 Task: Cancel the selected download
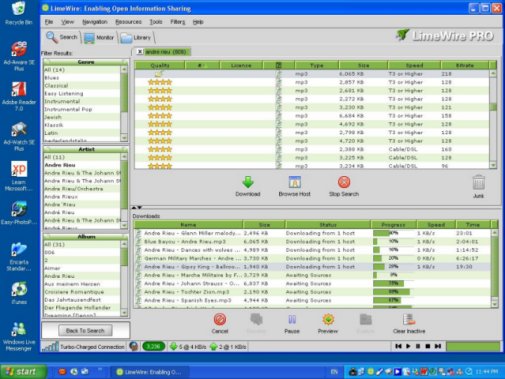pyautogui.click(x=220, y=319)
